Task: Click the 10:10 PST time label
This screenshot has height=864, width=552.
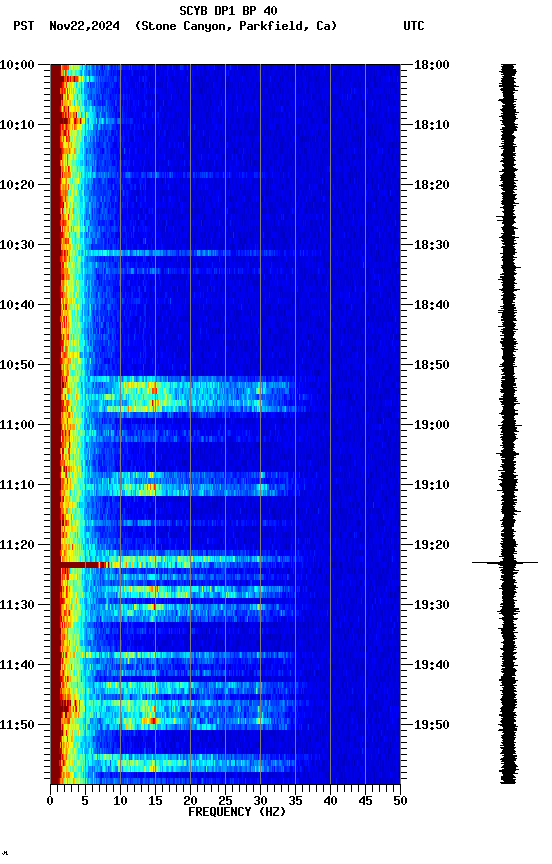Action: coord(17,125)
